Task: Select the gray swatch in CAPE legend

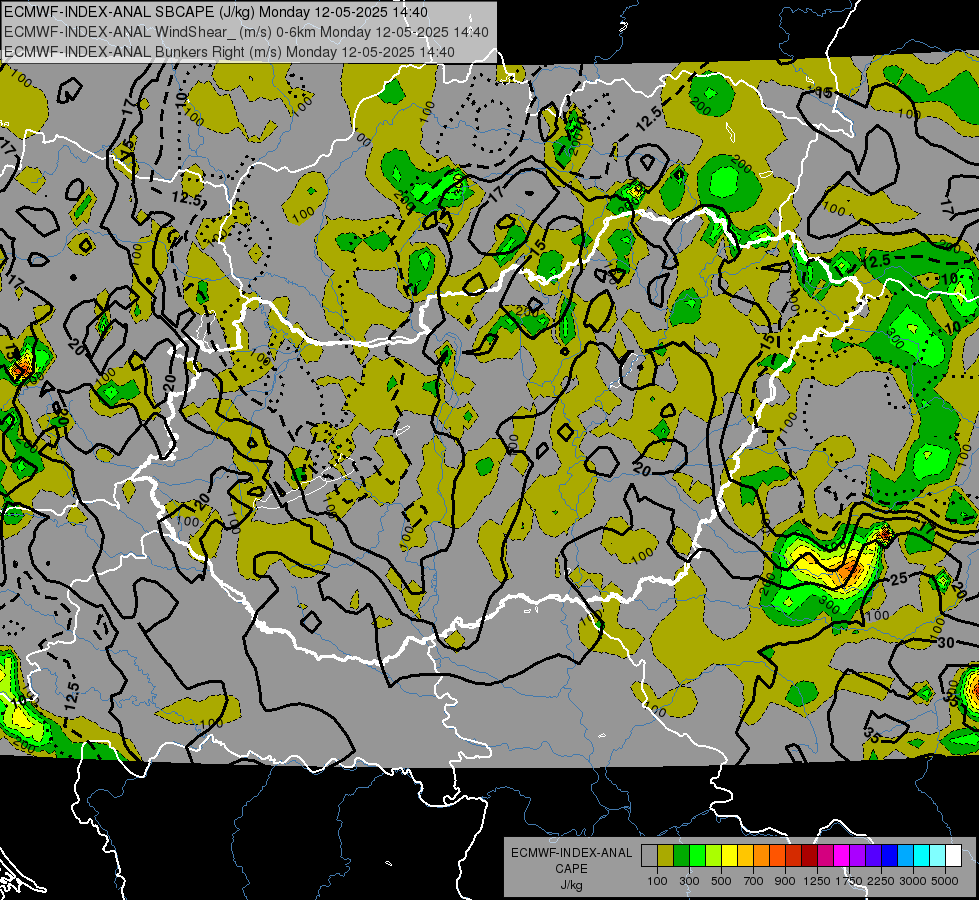Action: click(x=649, y=856)
